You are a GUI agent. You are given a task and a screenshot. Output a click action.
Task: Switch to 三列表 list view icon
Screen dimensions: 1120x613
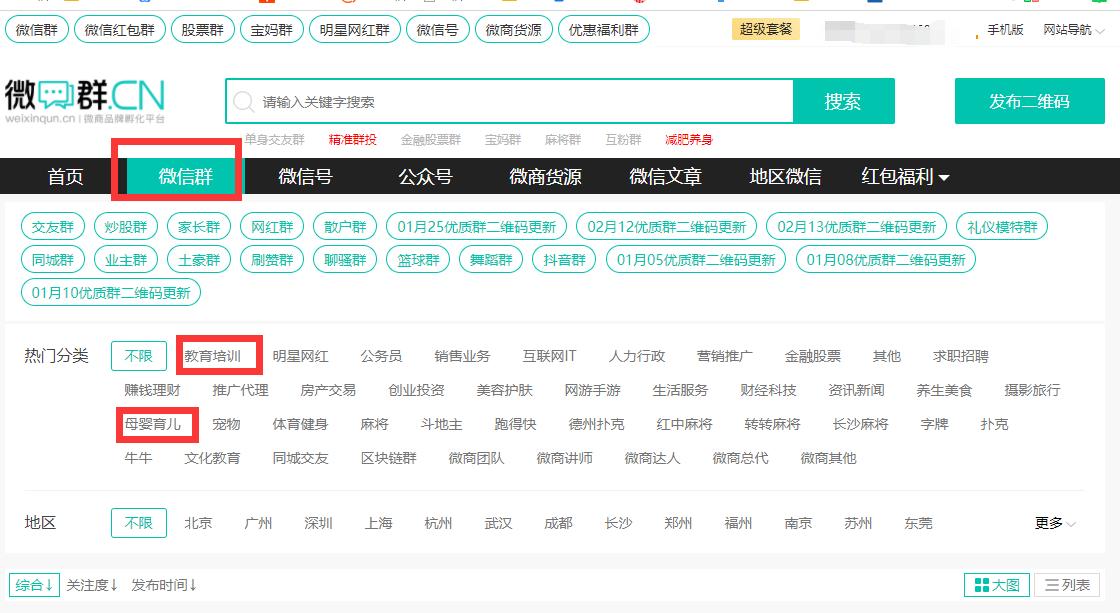click(x=1072, y=584)
